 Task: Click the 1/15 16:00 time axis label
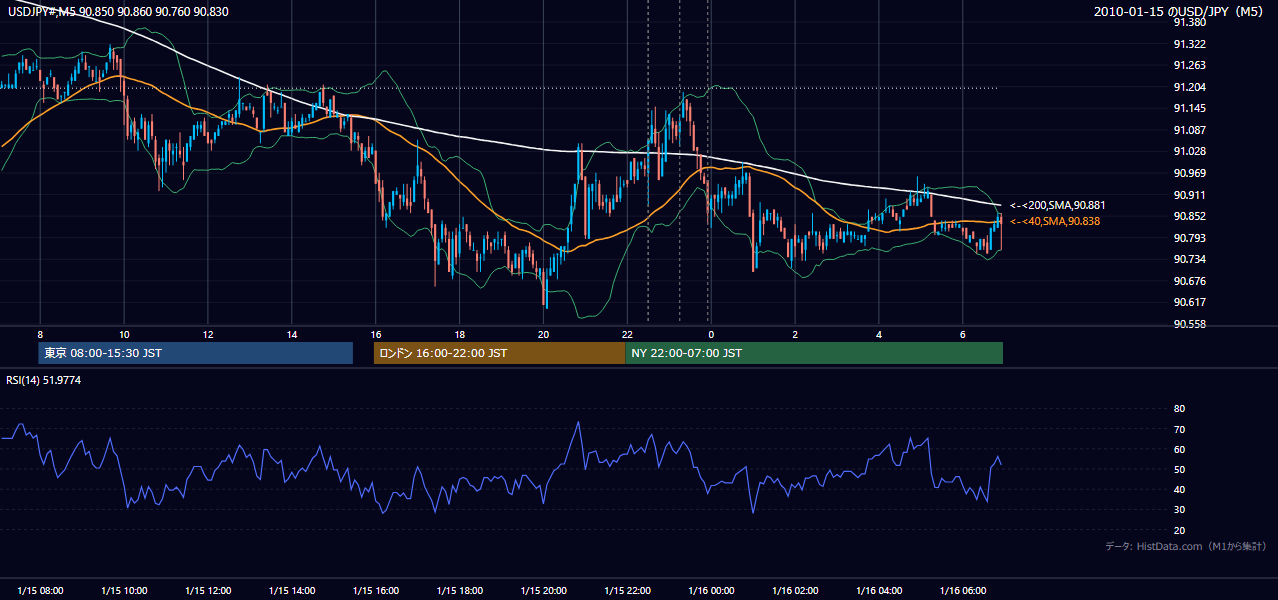(x=376, y=590)
